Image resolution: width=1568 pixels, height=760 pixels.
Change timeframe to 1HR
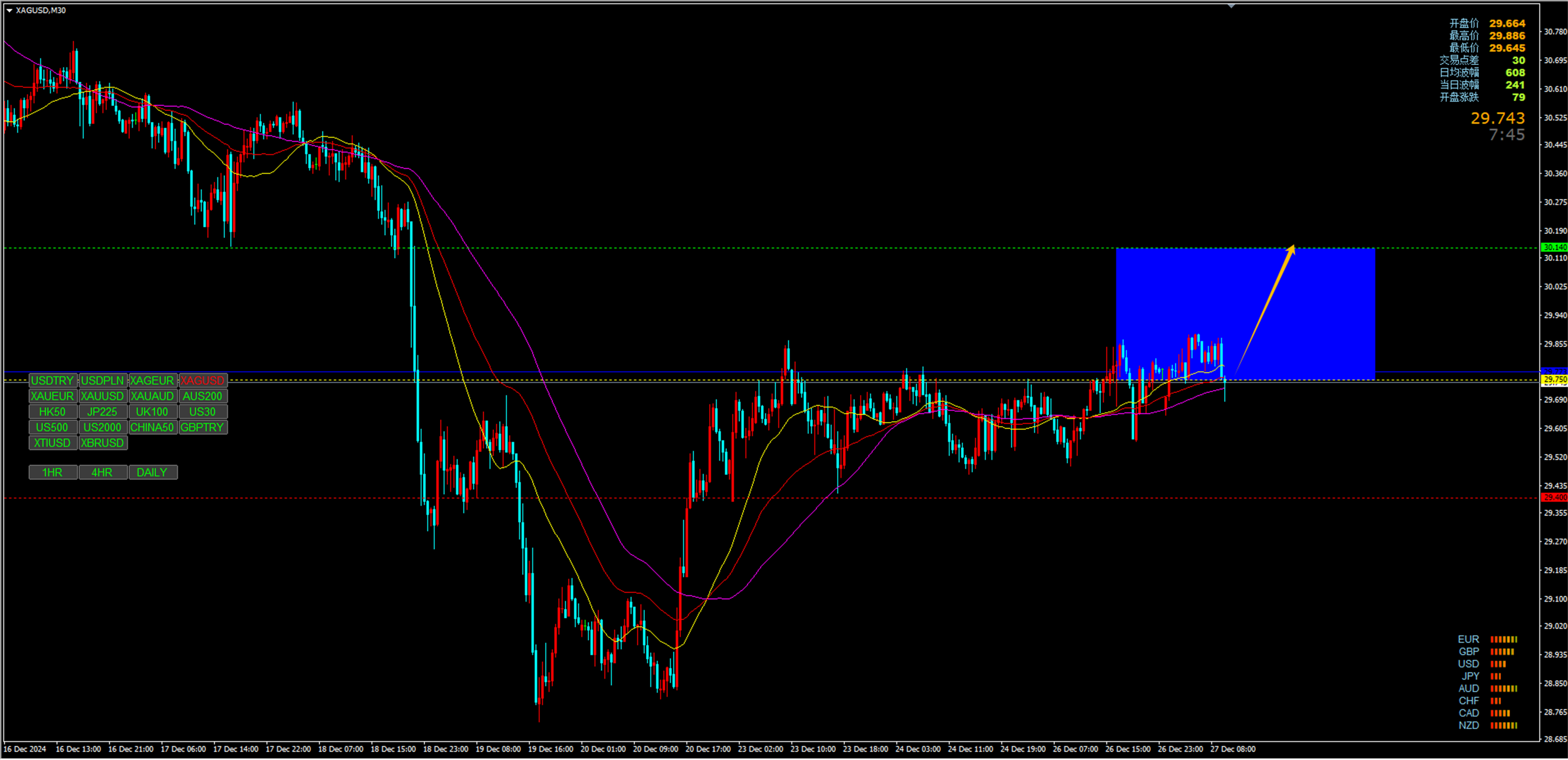[x=53, y=473]
